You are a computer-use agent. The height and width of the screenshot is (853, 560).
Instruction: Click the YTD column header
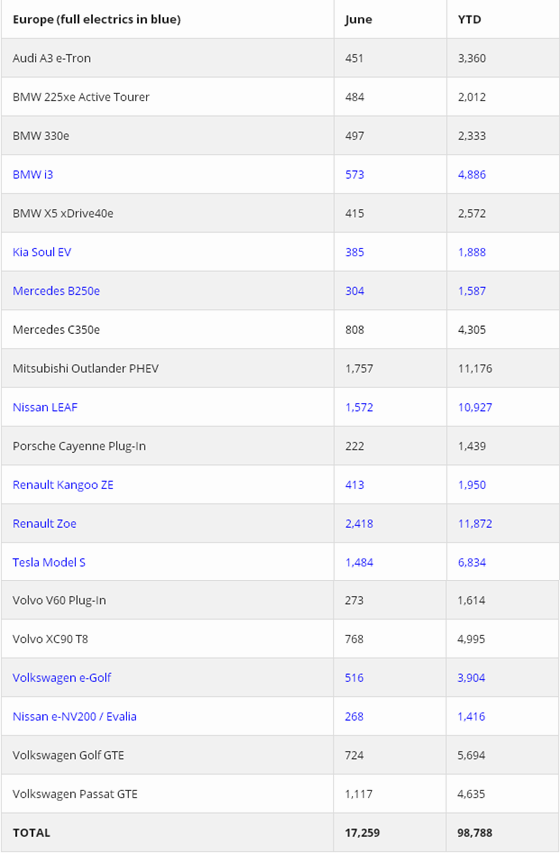pyautogui.click(x=469, y=20)
